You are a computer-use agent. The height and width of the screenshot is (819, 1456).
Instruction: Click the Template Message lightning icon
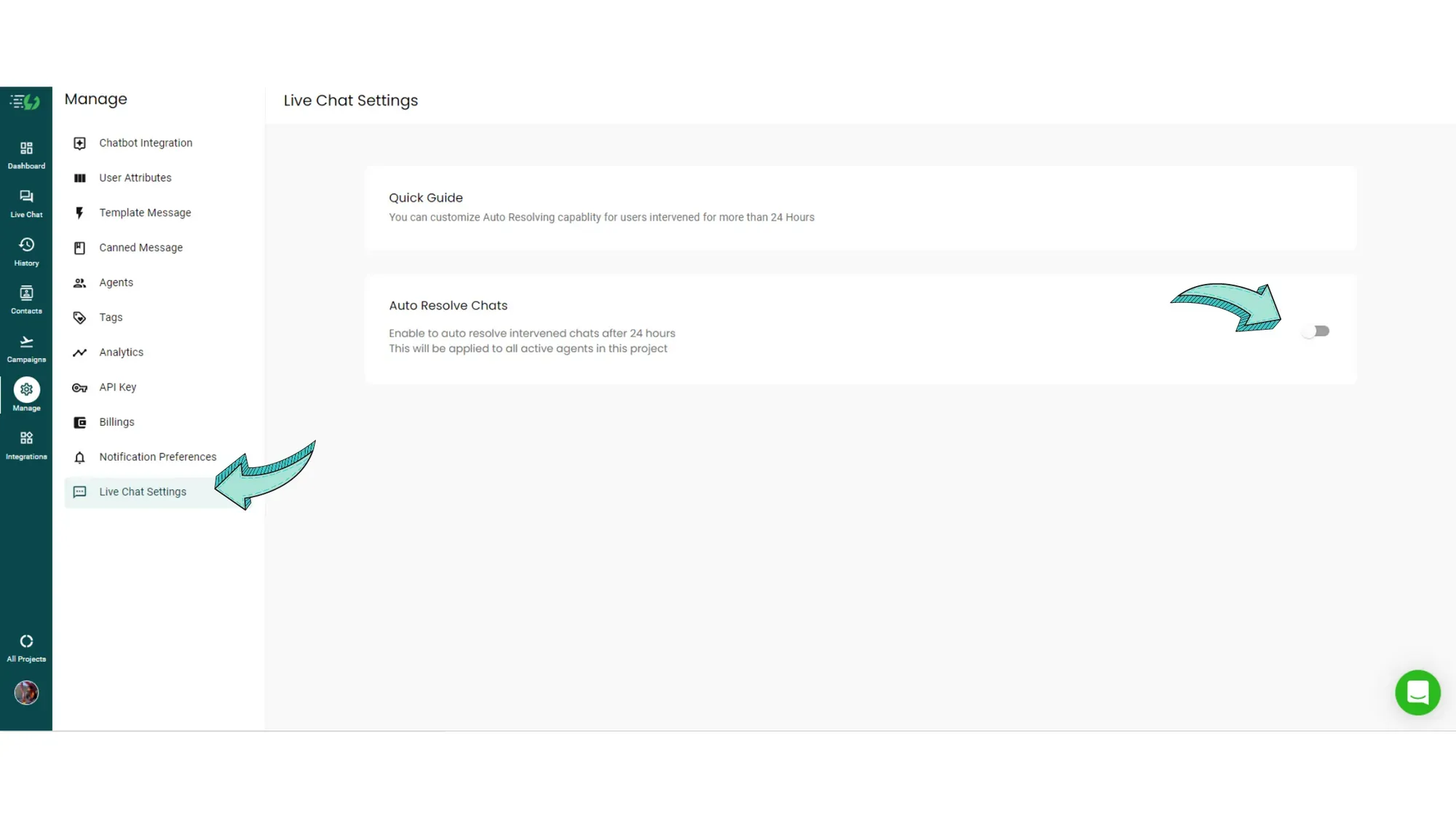[80, 213]
